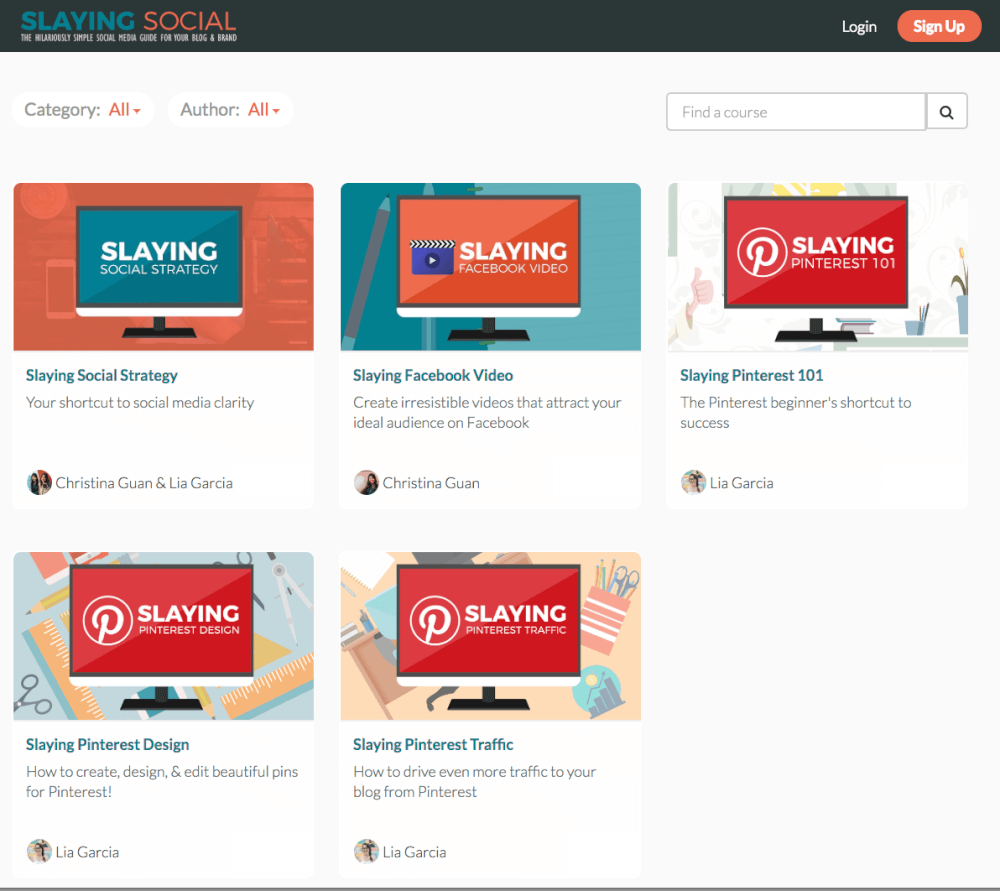This screenshot has height=891, width=1000.
Task: Select the Slaying Social Strategy title link
Action: [x=101, y=375]
